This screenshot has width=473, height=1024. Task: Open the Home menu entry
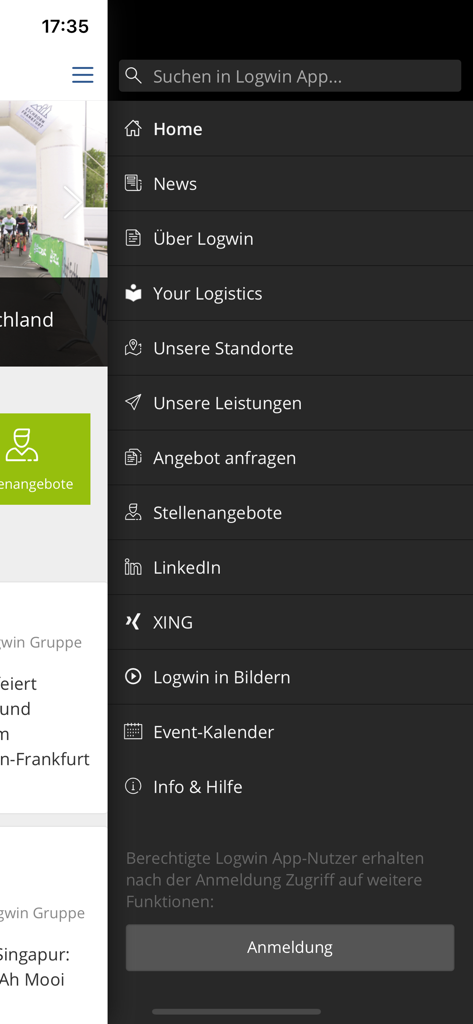[x=290, y=129]
